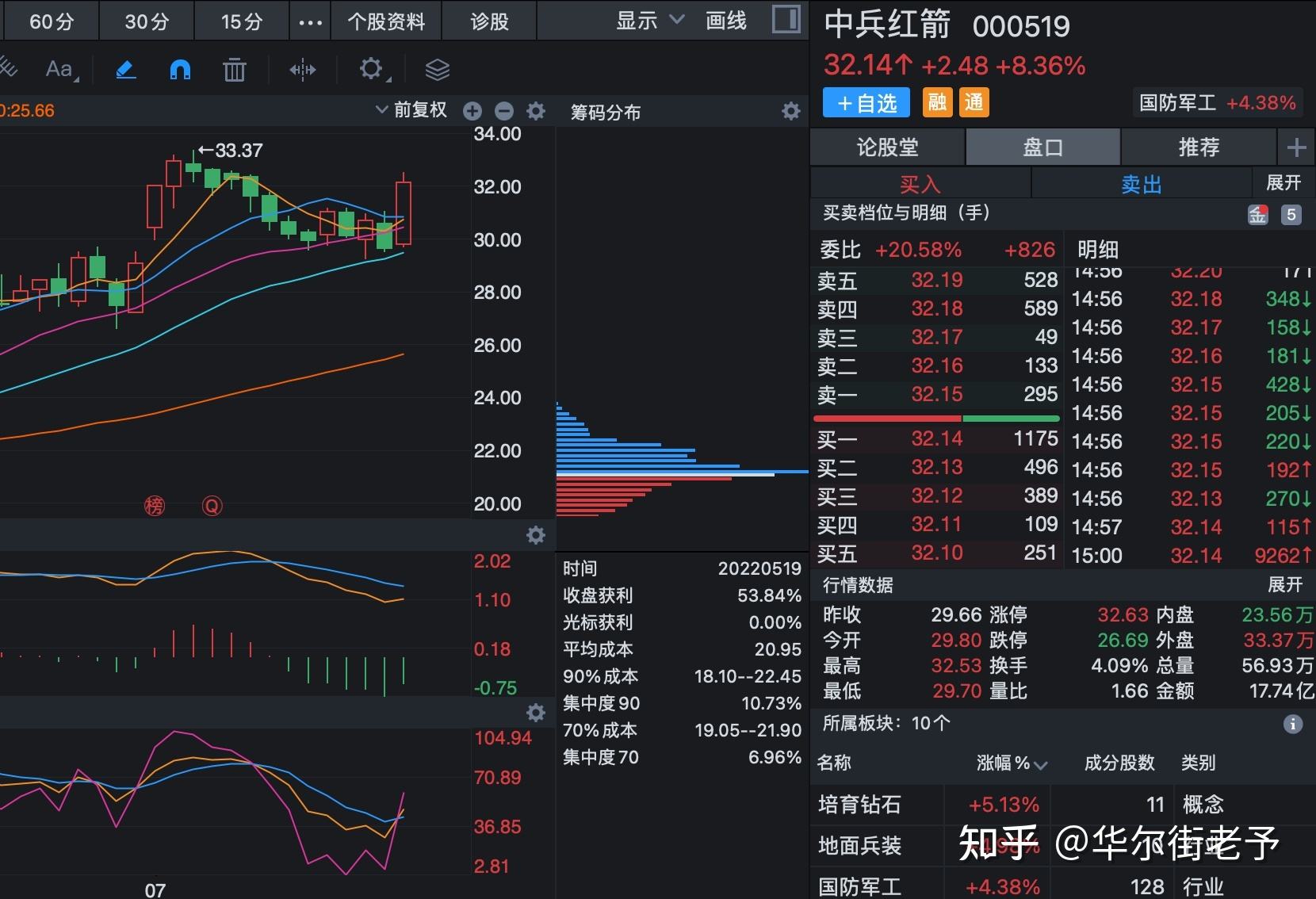The width and height of the screenshot is (1316, 899).
Task: Expand the order book with 展开
Action: point(1283,183)
